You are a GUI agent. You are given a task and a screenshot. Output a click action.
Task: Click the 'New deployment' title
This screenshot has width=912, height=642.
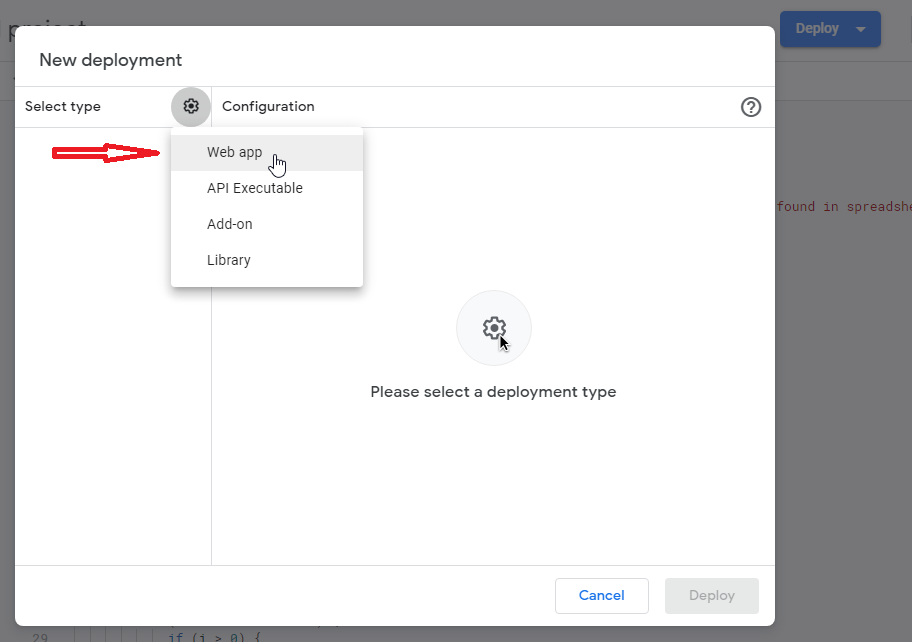(111, 60)
